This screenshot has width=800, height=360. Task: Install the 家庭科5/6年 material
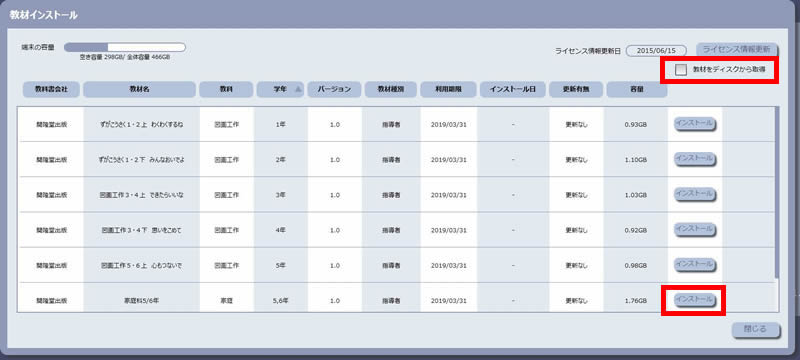(694, 300)
